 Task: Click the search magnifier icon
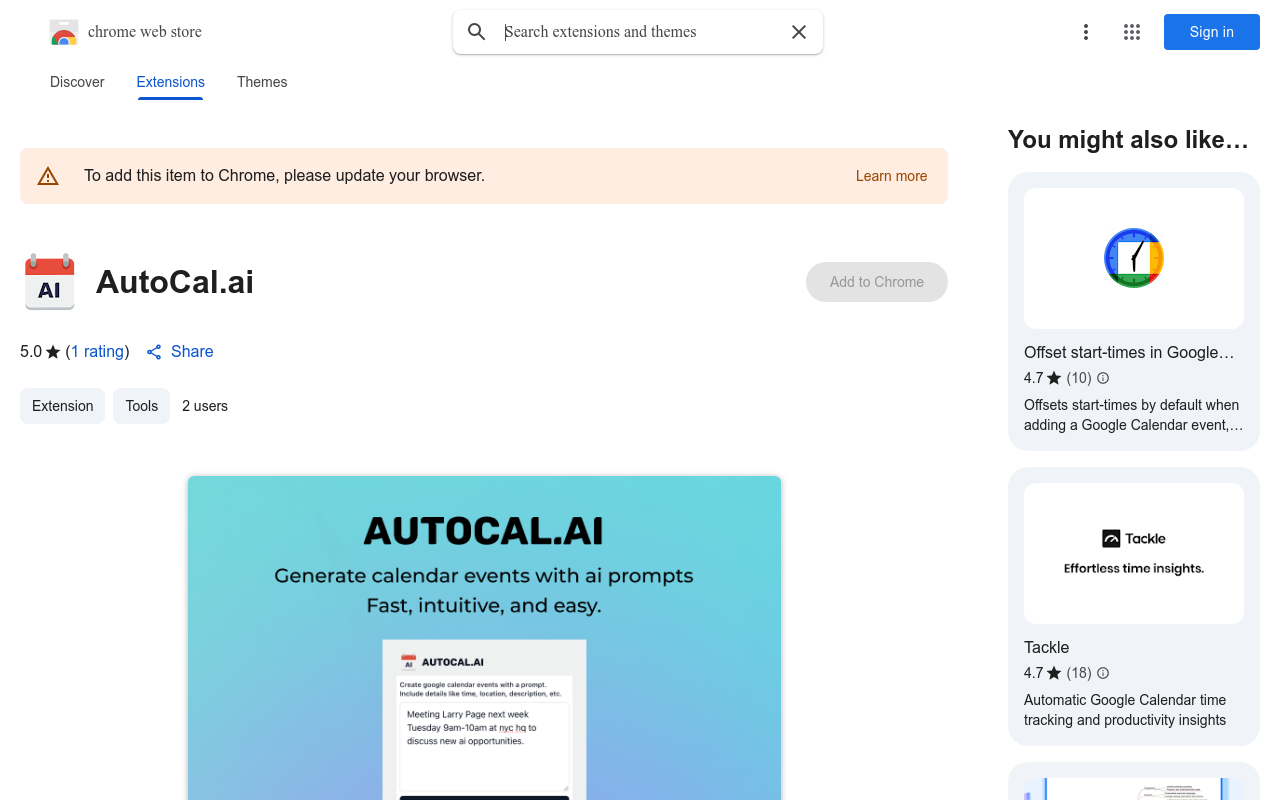477,32
